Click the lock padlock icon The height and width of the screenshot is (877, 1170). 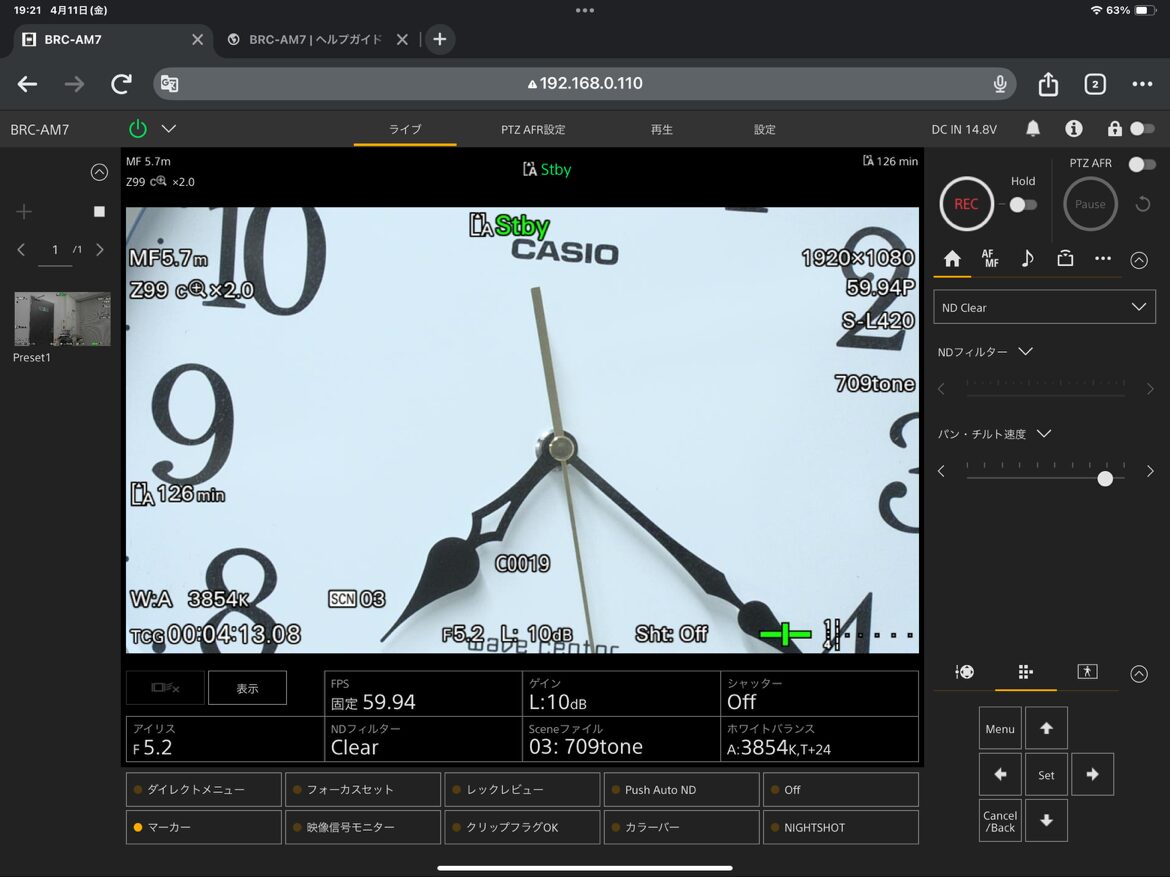coord(1115,129)
